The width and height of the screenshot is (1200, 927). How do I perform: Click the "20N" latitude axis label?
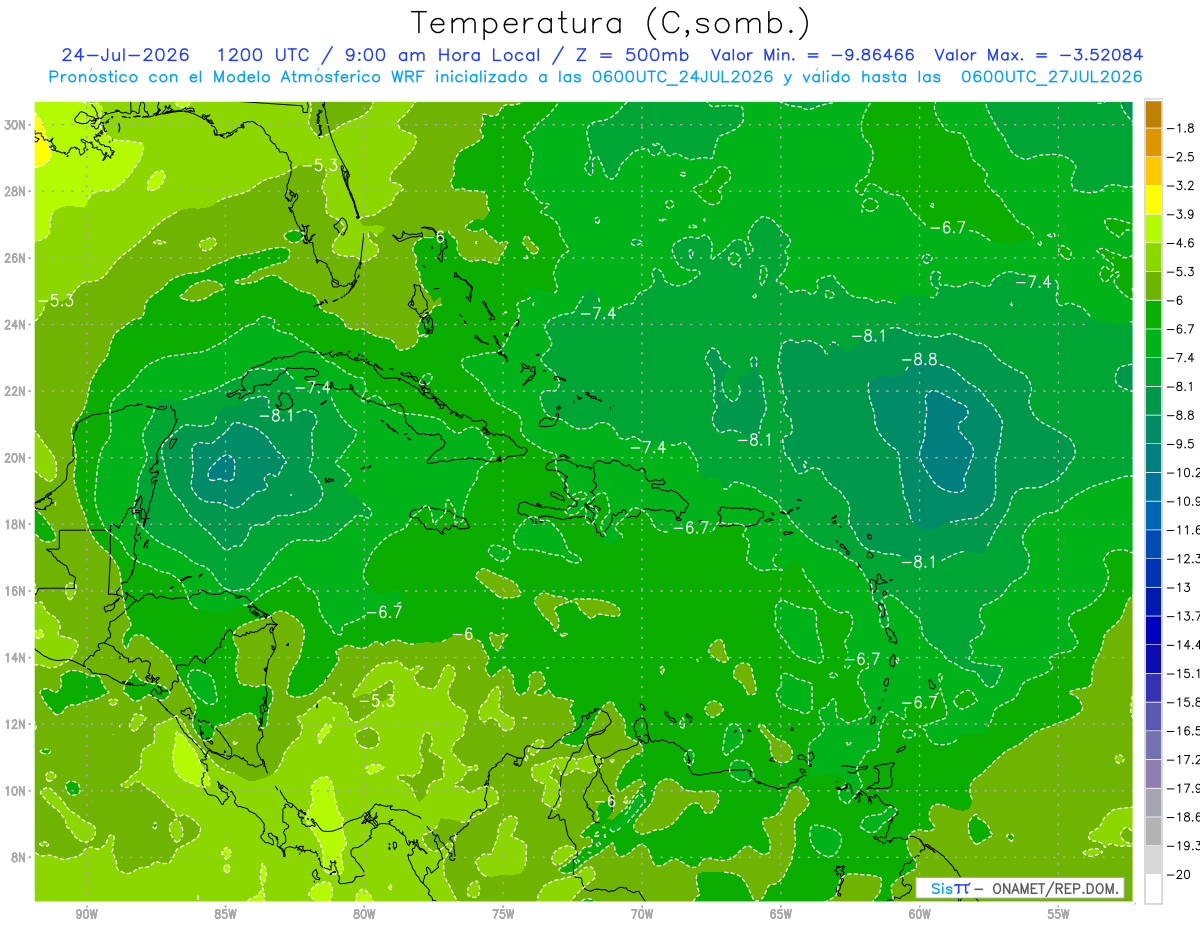(15, 458)
